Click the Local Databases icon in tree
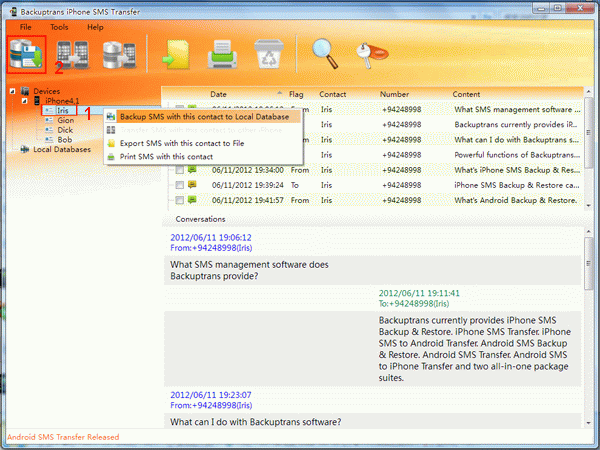This screenshot has width=600, height=450. [25, 149]
